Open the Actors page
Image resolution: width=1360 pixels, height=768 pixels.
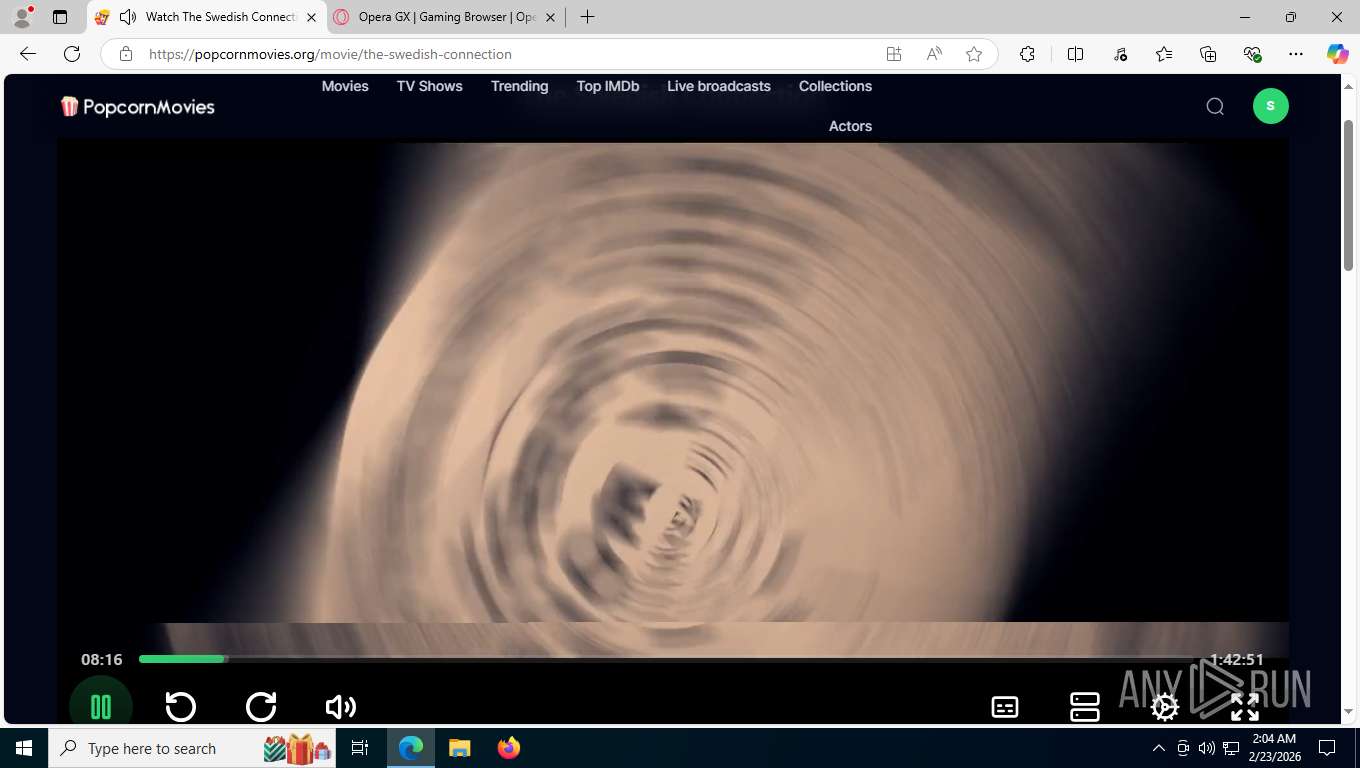tap(850, 126)
